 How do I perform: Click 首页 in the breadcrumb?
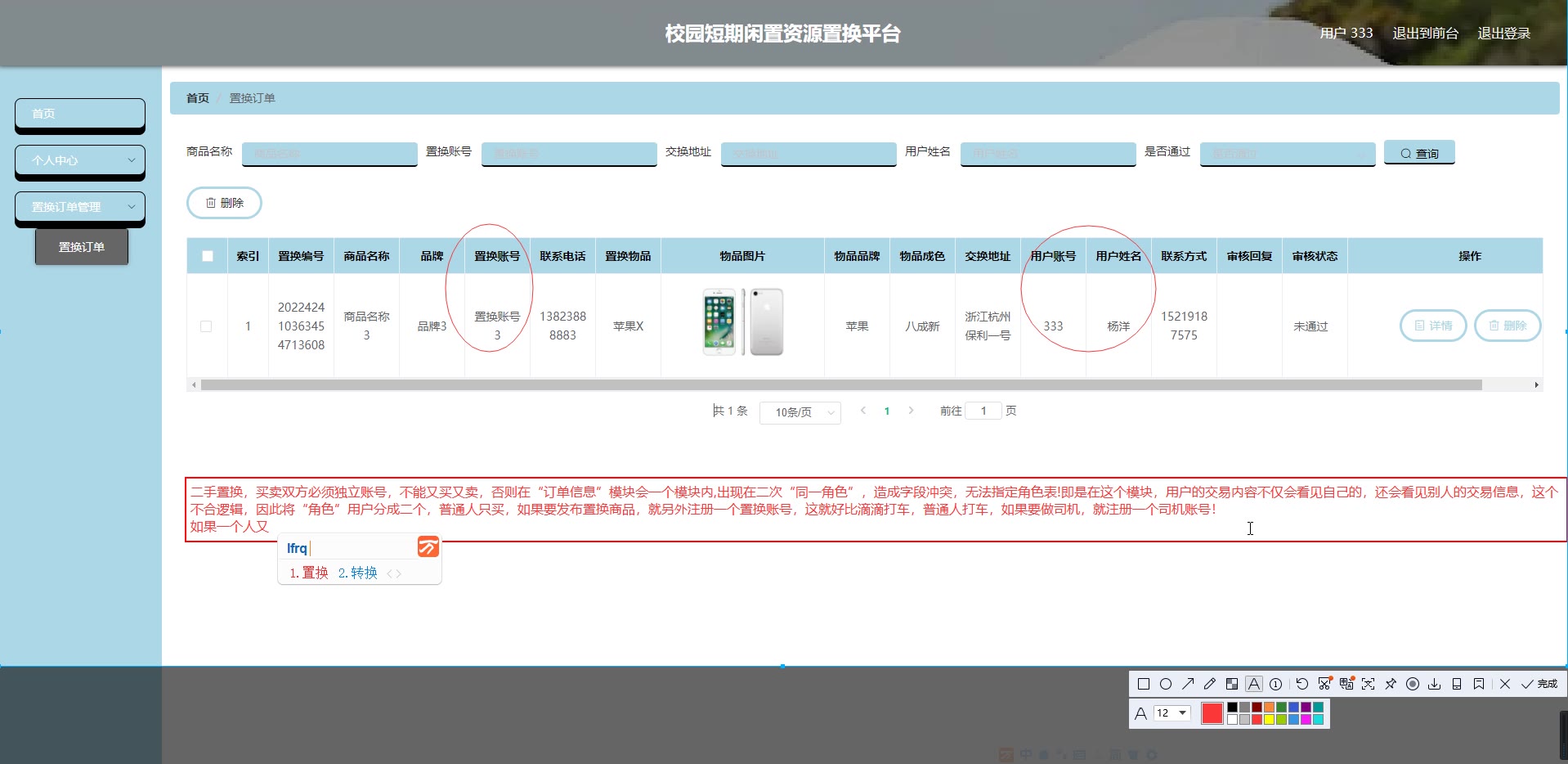(198, 98)
